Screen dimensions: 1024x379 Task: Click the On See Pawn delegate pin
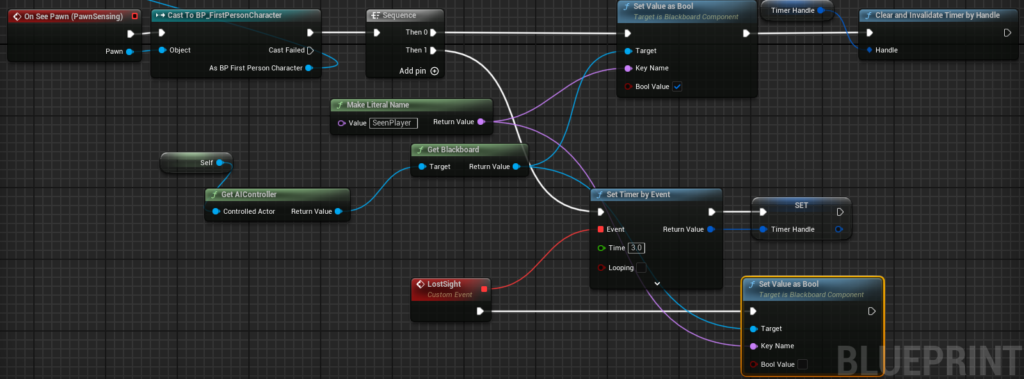(135, 16)
